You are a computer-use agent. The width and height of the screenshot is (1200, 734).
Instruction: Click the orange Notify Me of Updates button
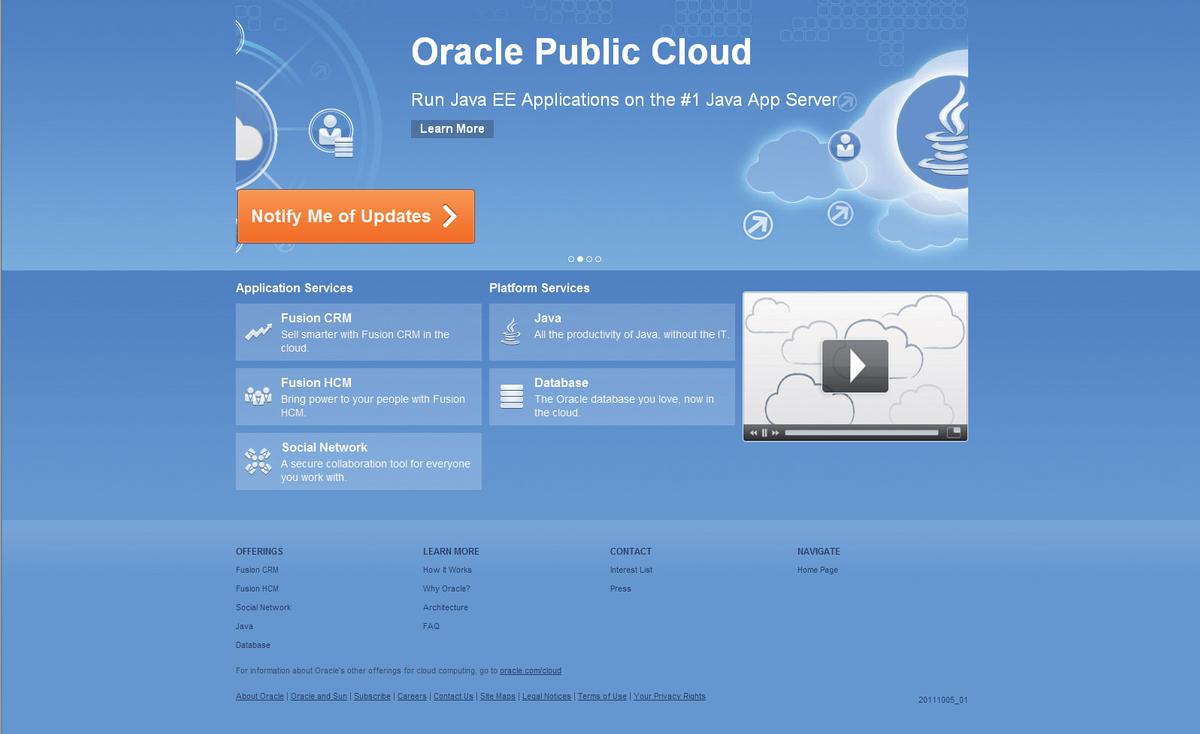pyautogui.click(x=355, y=216)
